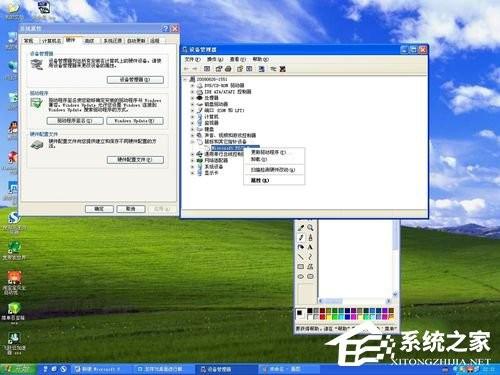The image size is (500, 375).
Task: Select the Text tool in Paint
Action: tap(310, 247)
